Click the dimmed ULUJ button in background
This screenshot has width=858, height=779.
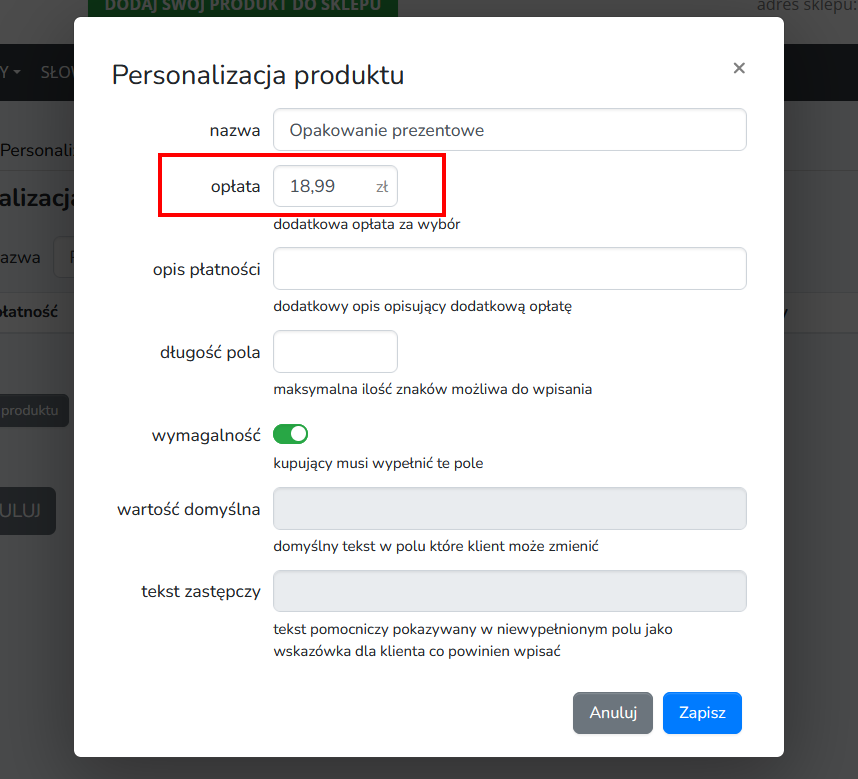point(27,511)
